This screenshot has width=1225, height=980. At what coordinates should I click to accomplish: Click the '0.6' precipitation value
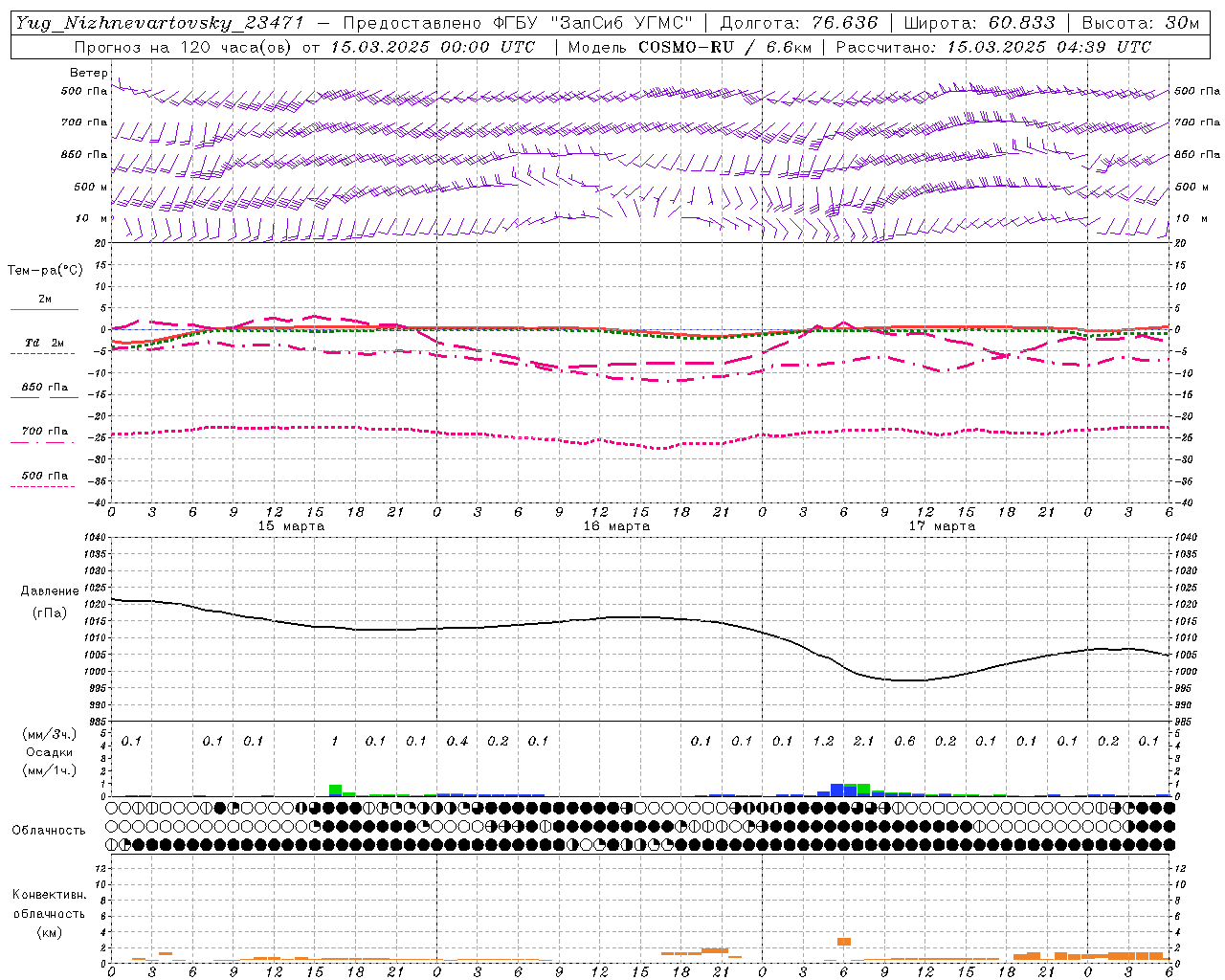point(904,742)
